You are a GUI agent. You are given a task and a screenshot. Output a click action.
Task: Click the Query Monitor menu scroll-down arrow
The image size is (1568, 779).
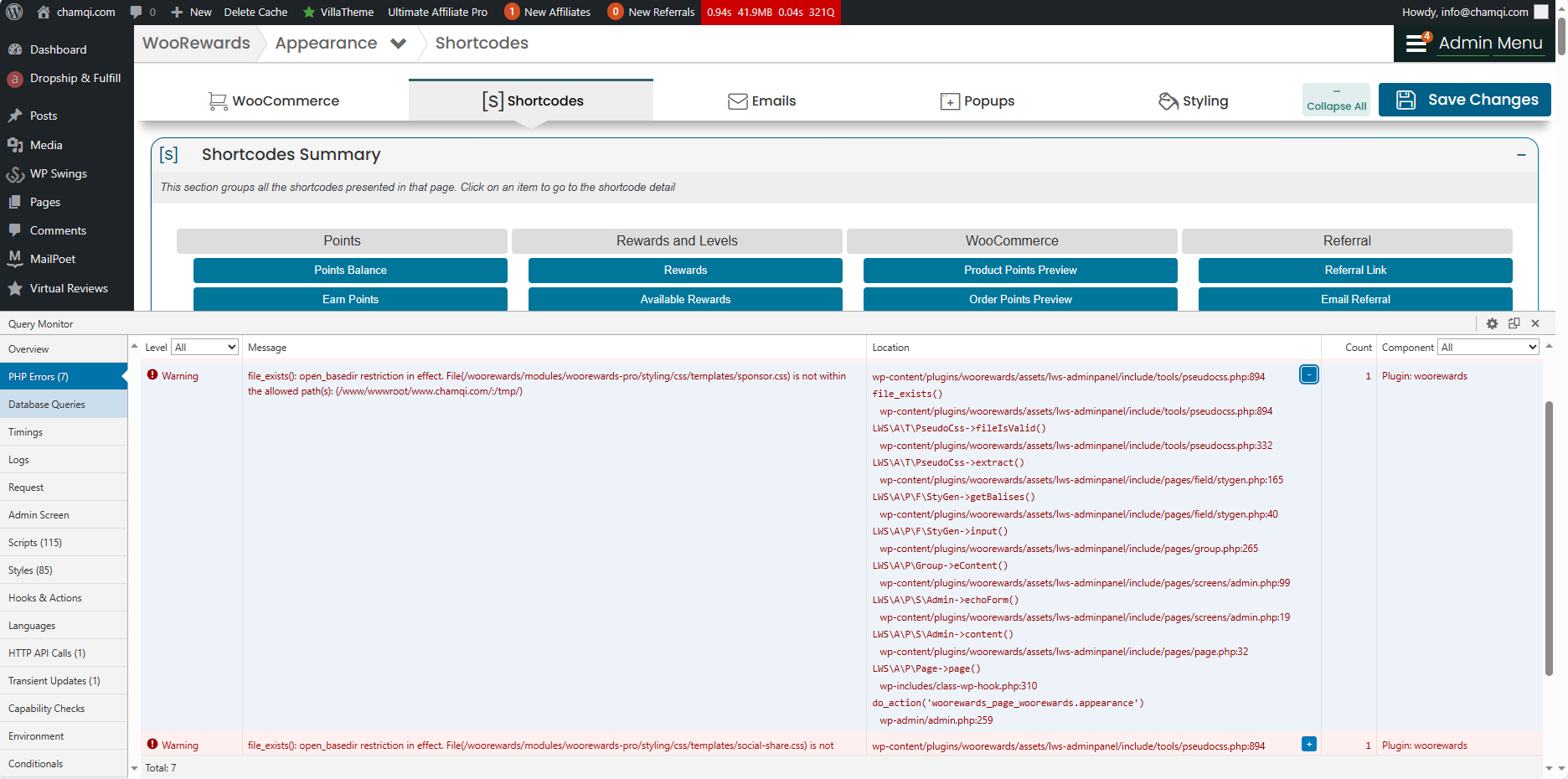click(x=134, y=767)
